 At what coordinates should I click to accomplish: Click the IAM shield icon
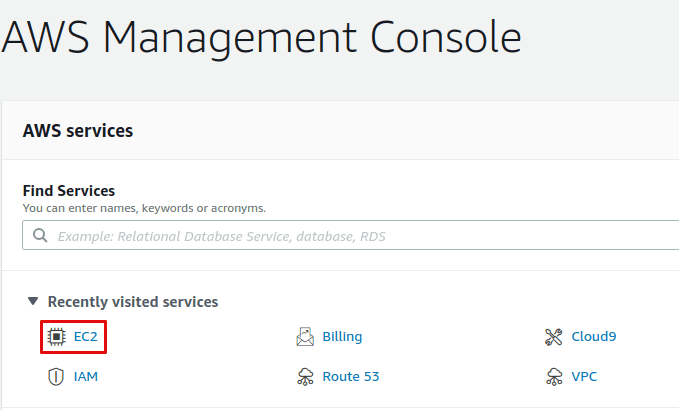(x=57, y=377)
